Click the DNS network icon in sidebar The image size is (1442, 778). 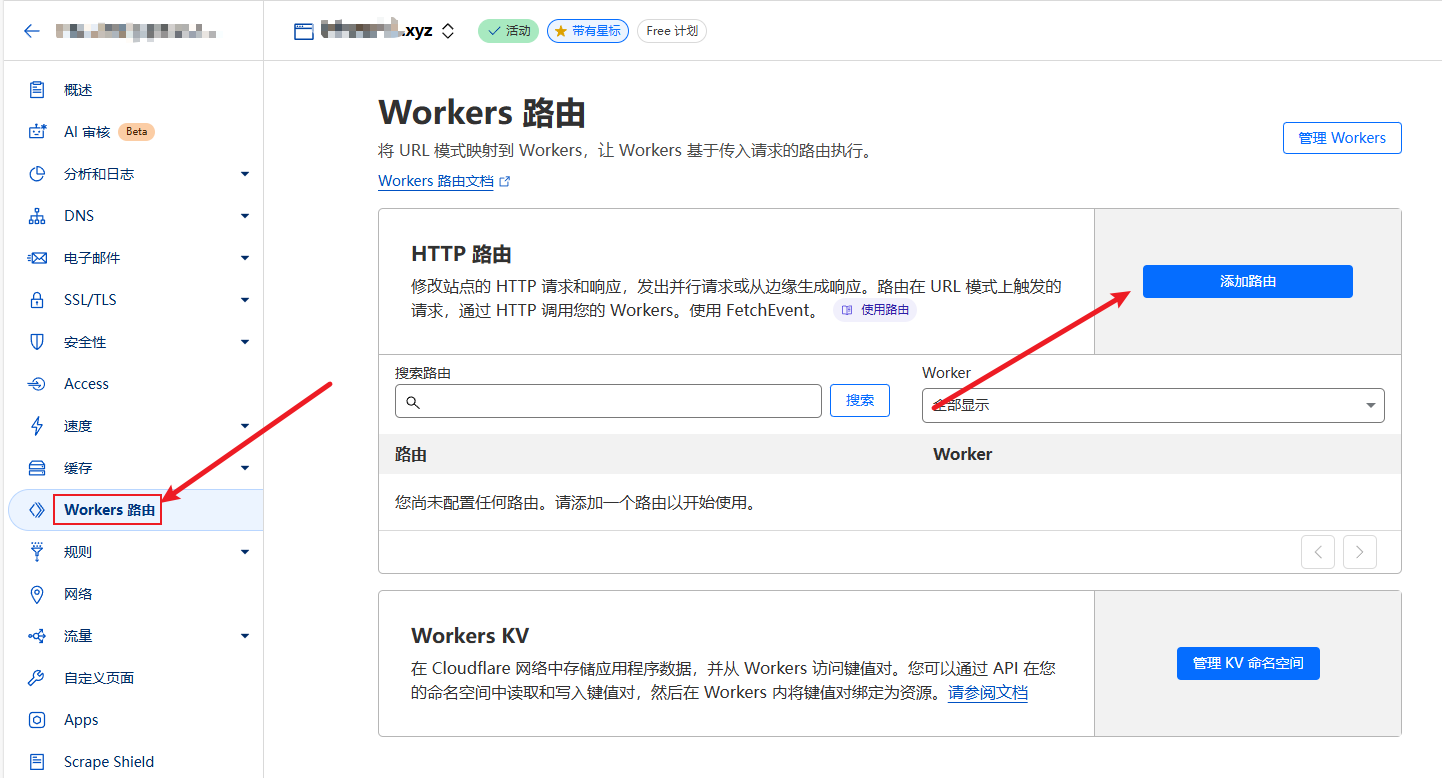[37, 216]
